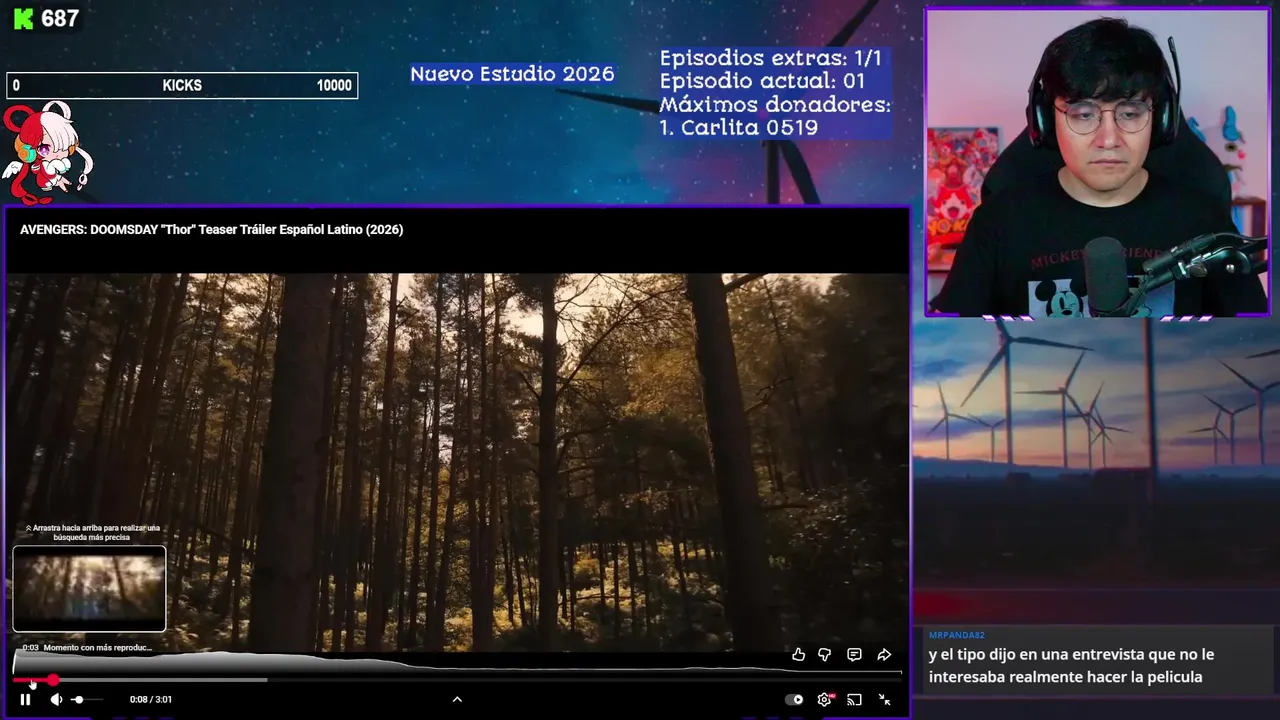Exit fullscreen mode in player
The image size is (1280, 720).
[x=884, y=699]
